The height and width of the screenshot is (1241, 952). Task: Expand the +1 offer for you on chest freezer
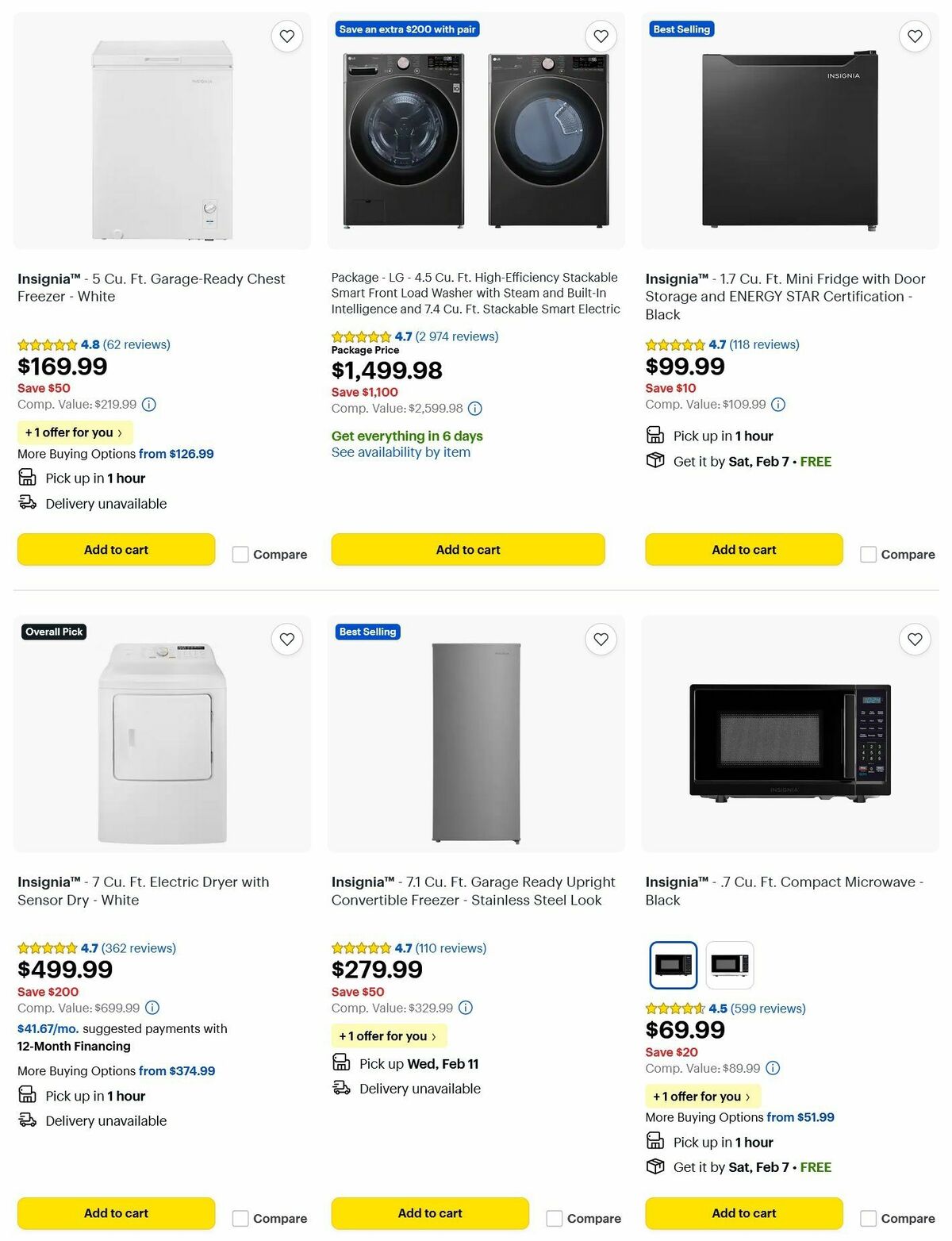click(75, 432)
